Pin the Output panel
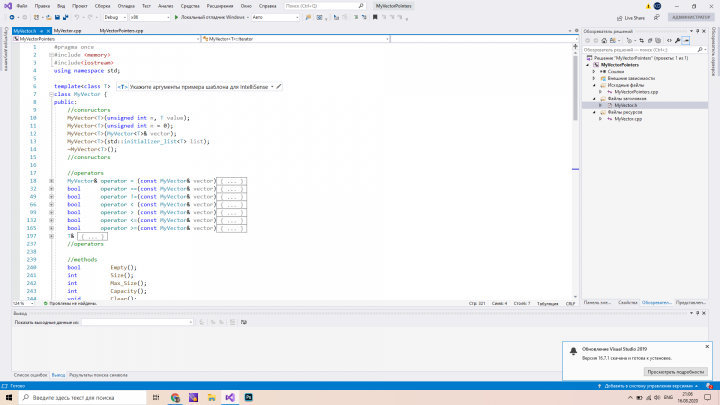Screen dimensions: 720x405 tap(698, 313)
